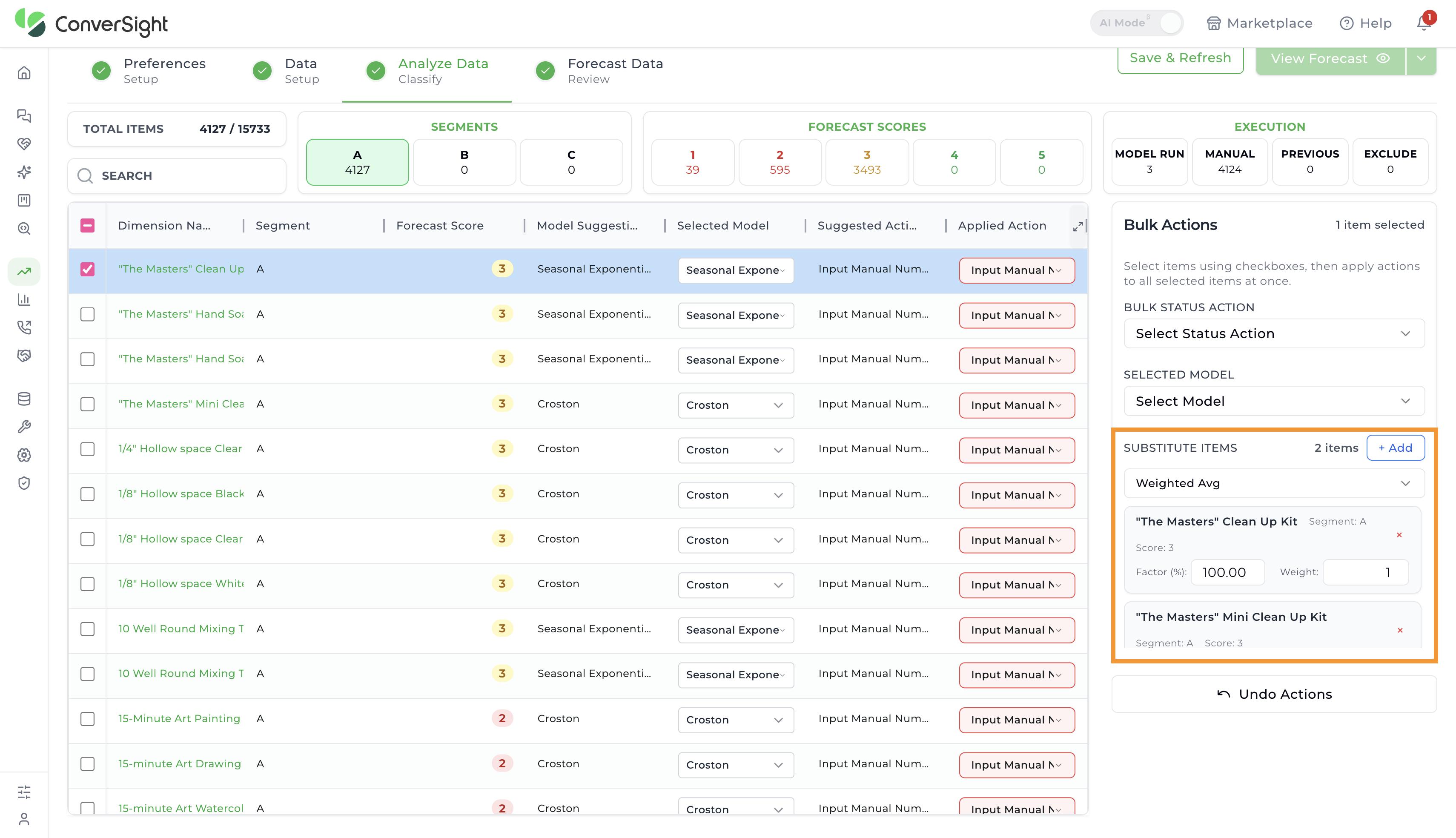
Task: Check the 1/4" Hollow space Clear checkbox
Action: (87, 449)
